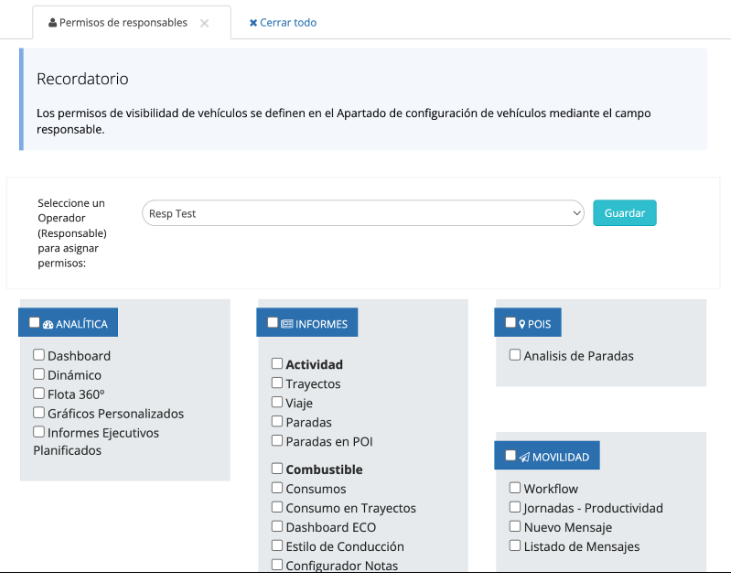Open the Resp Test operator dropdown

pyautogui.click(x=362, y=213)
